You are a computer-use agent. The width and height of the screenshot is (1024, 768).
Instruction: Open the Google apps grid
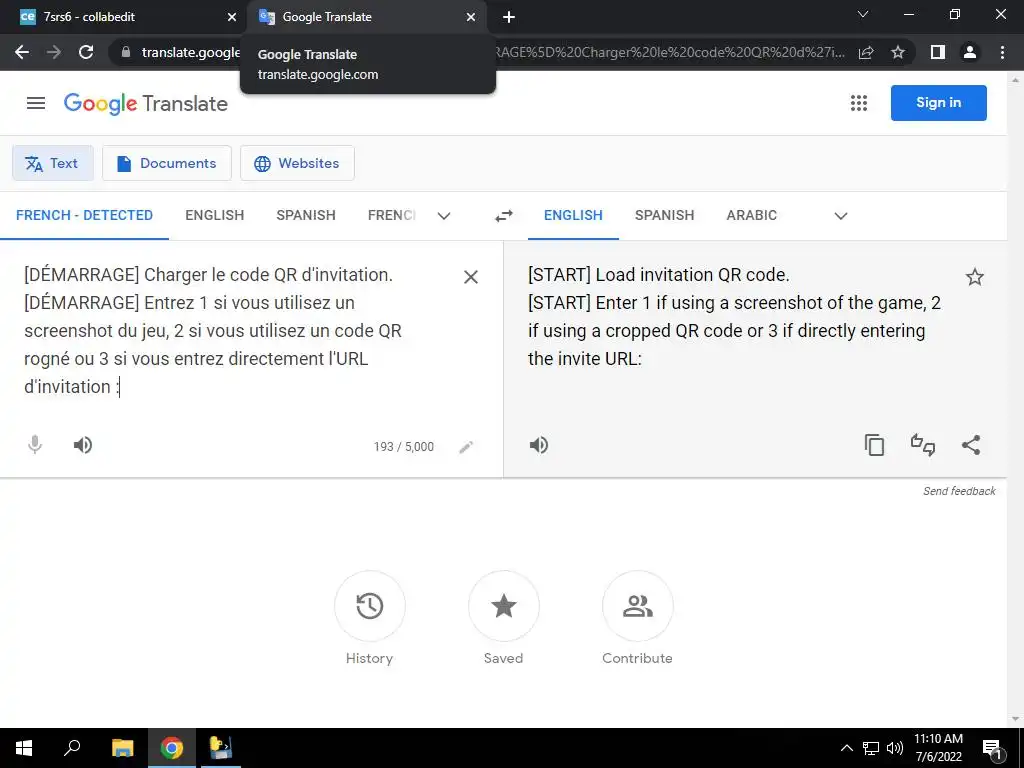(x=859, y=103)
